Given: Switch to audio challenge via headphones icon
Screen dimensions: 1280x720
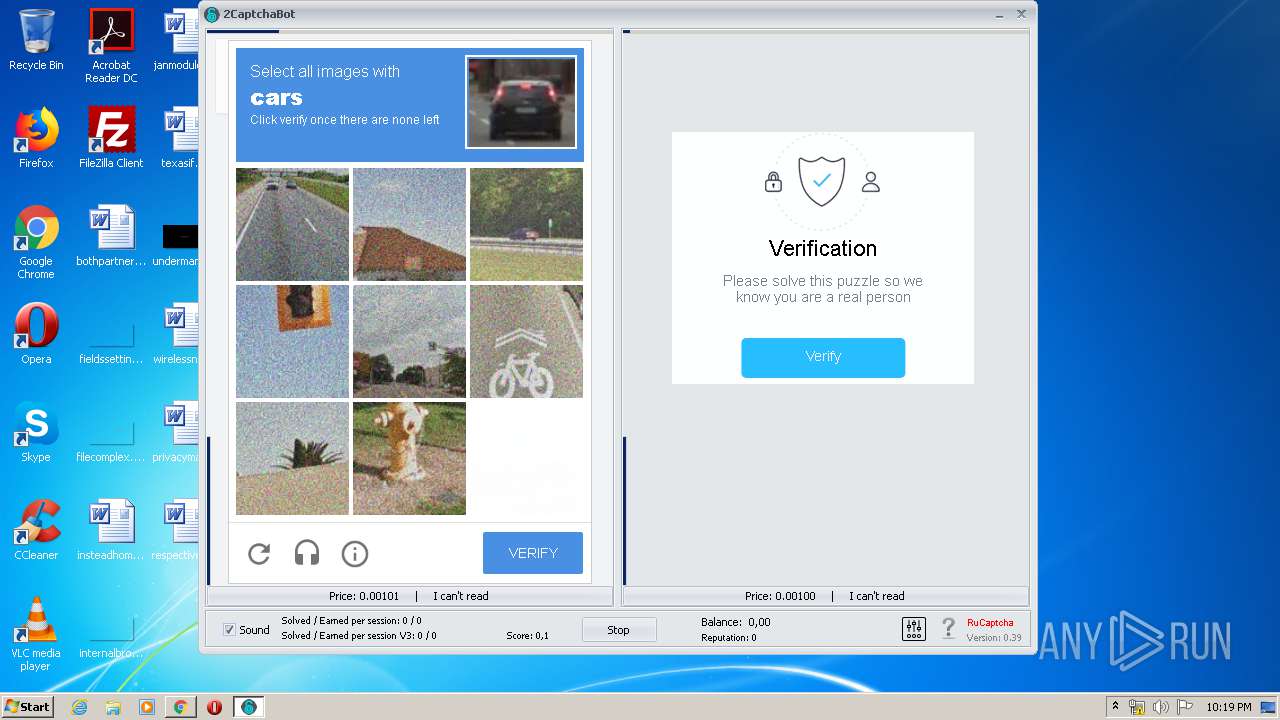Looking at the screenshot, I should pos(306,553).
